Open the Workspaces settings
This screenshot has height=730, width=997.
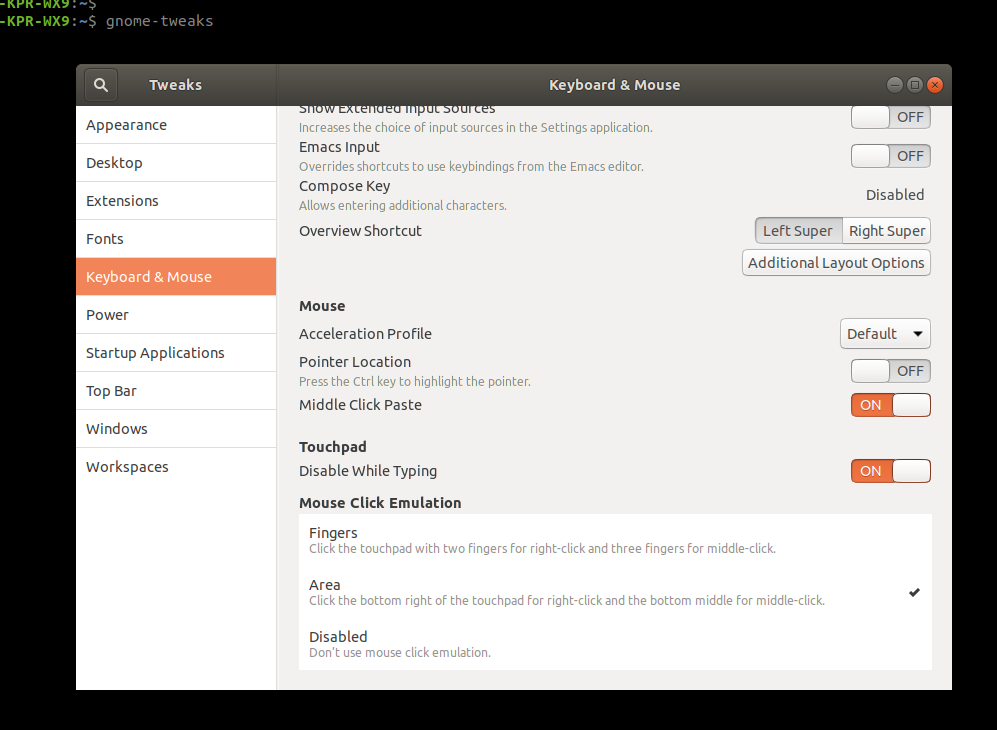pyautogui.click(x=127, y=466)
